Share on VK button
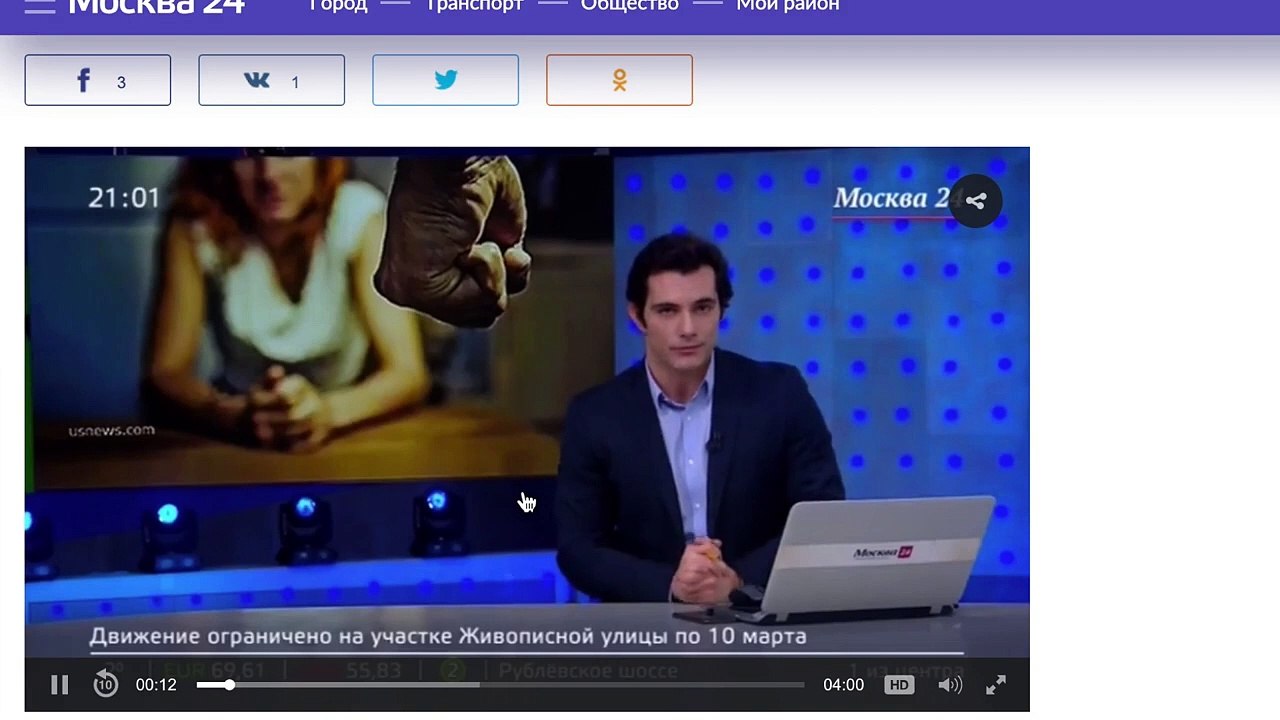 point(272,80)
